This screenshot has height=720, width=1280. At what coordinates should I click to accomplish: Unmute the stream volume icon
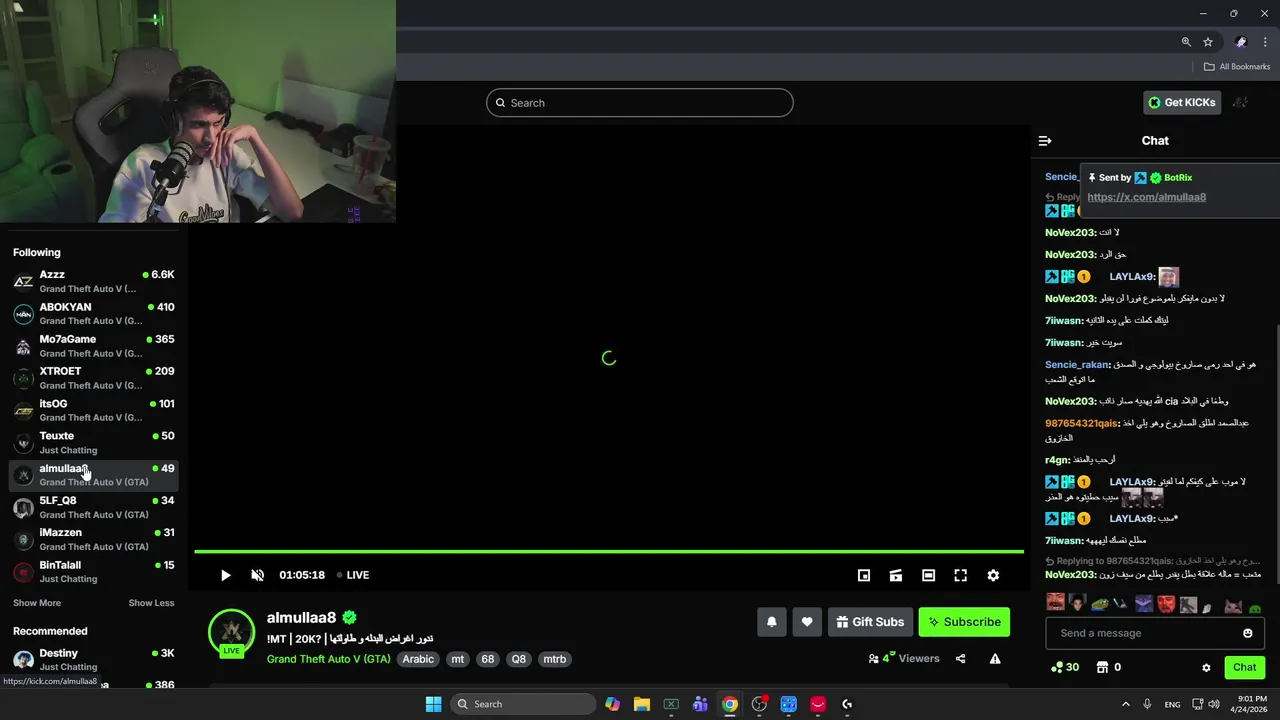click(257, 575)
